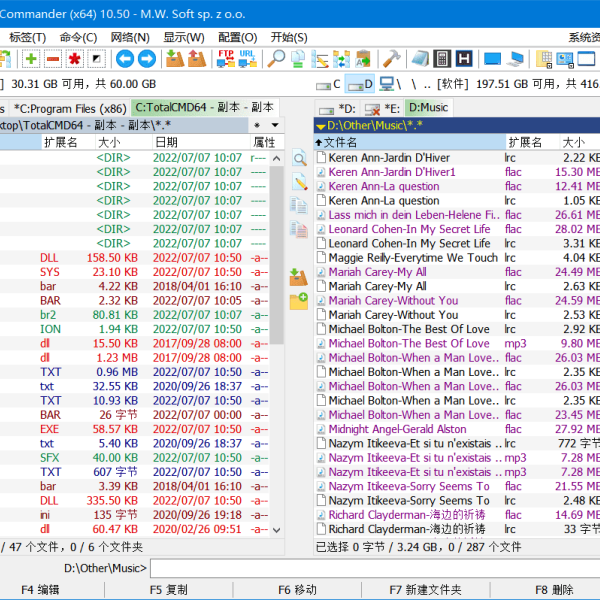This screenshot has height=600, width=600.
Task: Switch to the *C:Program Files (x86) tab
Action: [x=70, y=109]
